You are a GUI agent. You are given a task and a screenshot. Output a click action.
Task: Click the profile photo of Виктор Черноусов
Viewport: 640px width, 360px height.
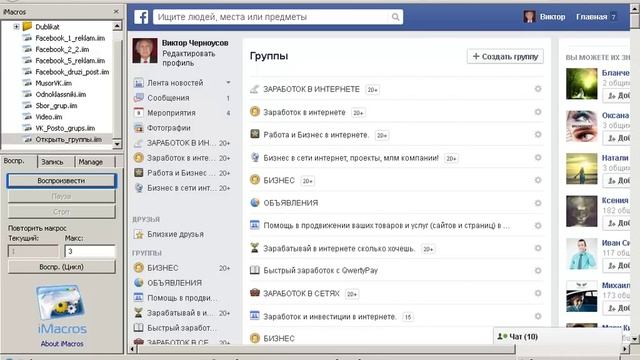[144, 51]
